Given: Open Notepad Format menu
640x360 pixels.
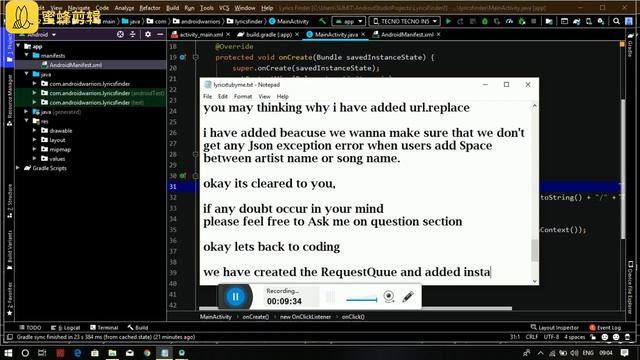Looking at the screenshot, I should click(x=243, y=96).
